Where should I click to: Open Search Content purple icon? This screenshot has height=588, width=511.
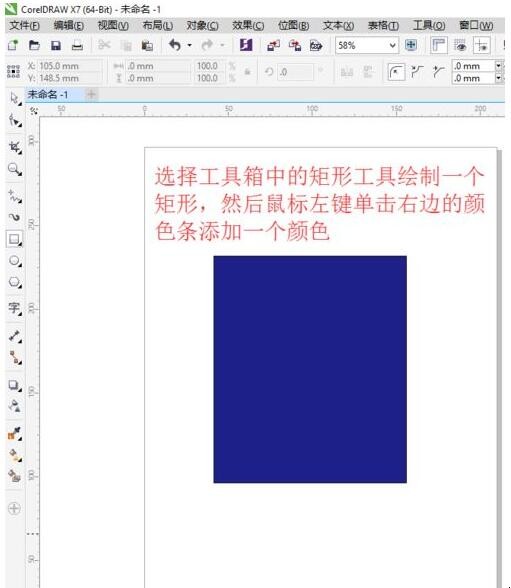pos(246,45)
